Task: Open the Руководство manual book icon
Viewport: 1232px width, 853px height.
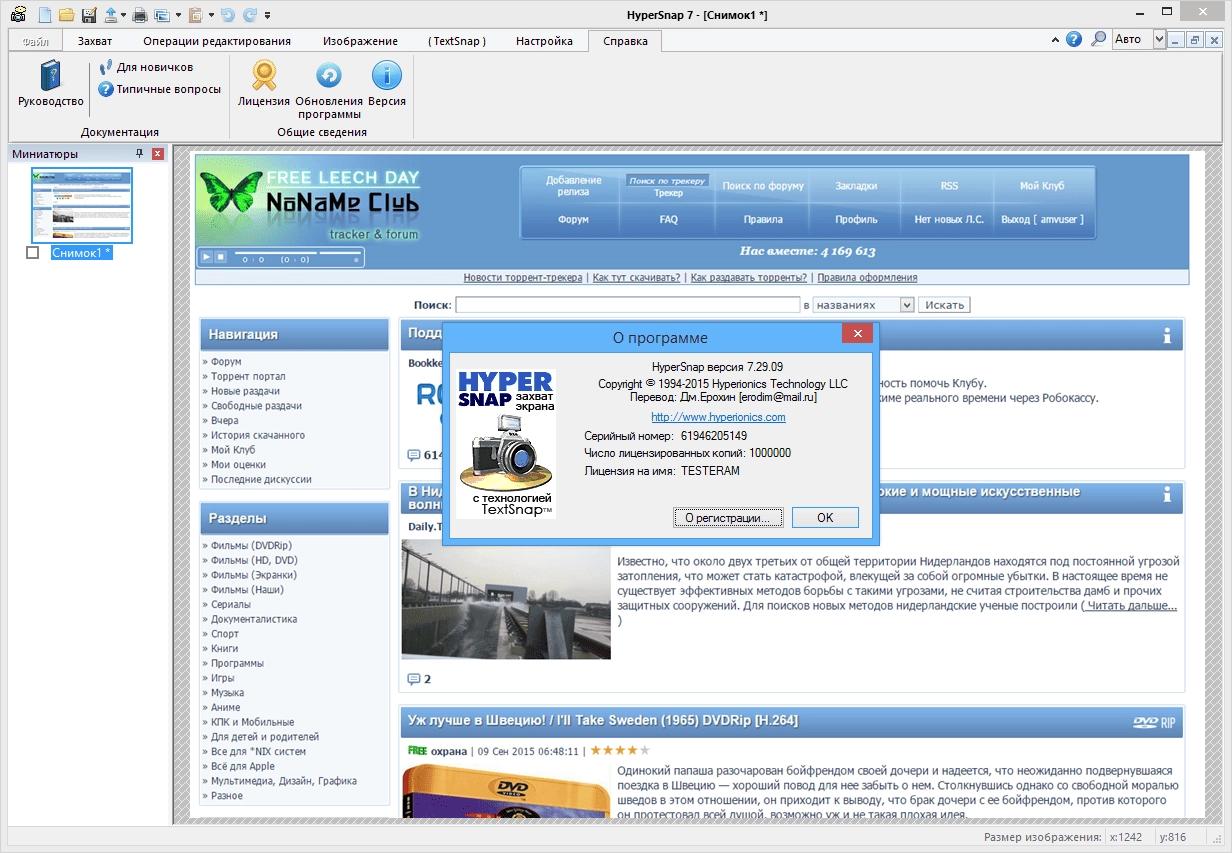Action: point(51,84)
